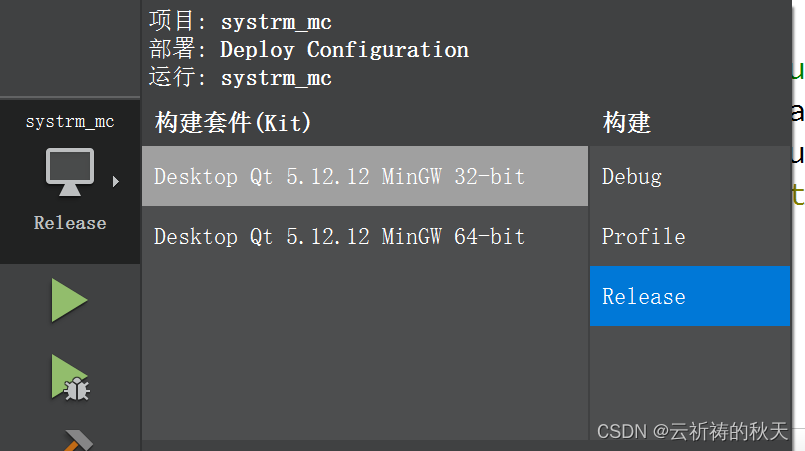Click the 构建 column header
This screenshot has height=451, width=805.
point(626,123)
